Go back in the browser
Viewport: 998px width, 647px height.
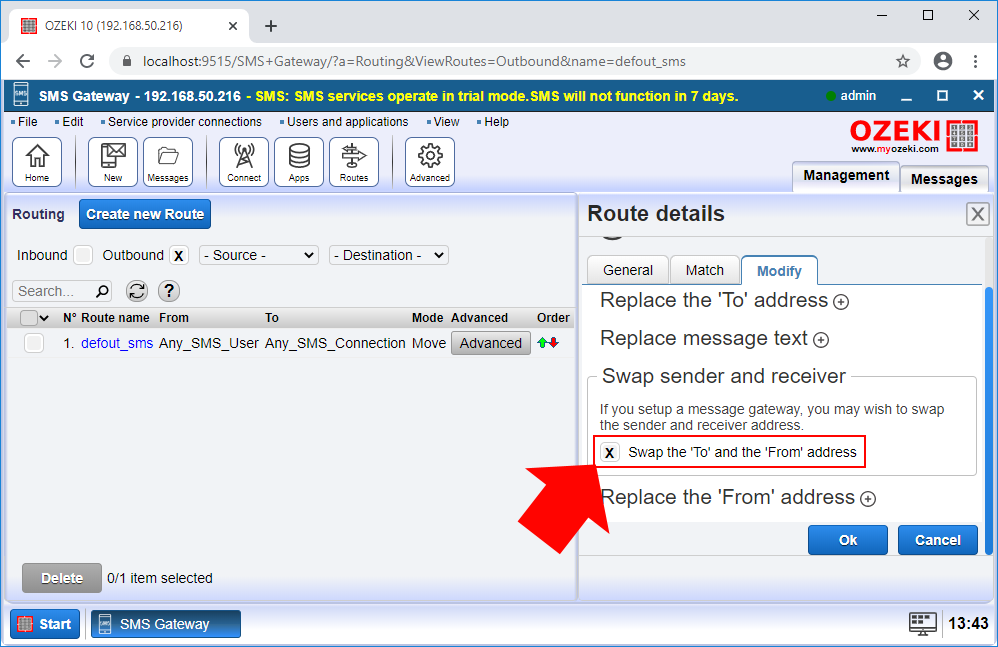[23, 61]
